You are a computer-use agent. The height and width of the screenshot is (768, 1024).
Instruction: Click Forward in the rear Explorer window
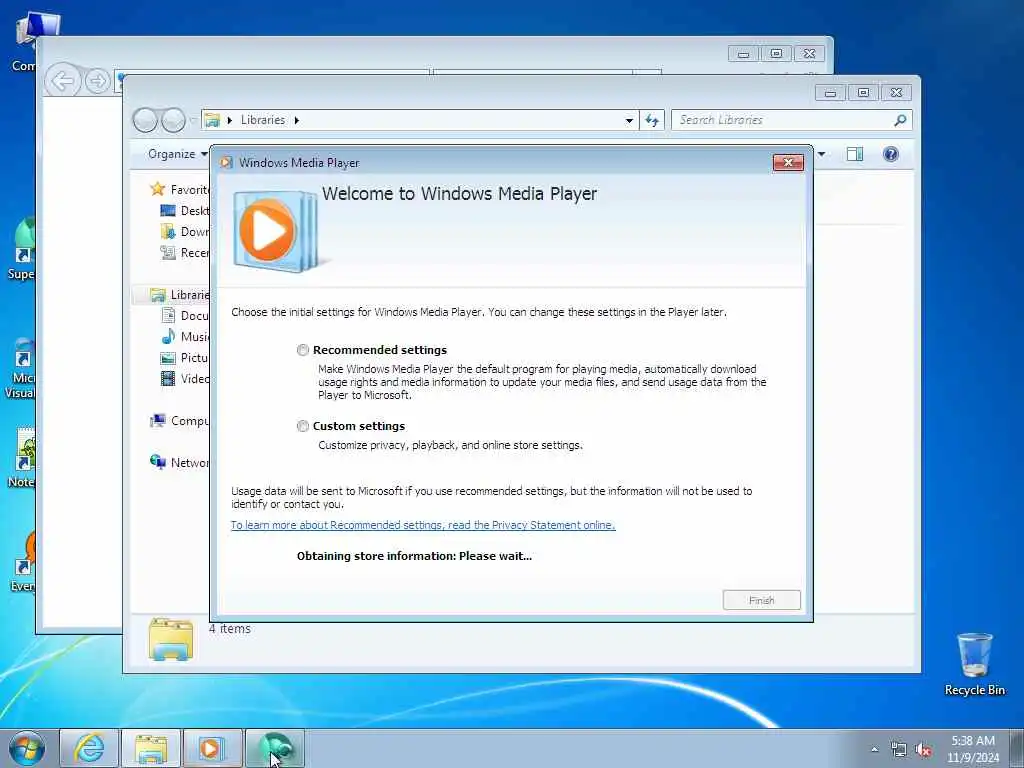pos(97,82)
